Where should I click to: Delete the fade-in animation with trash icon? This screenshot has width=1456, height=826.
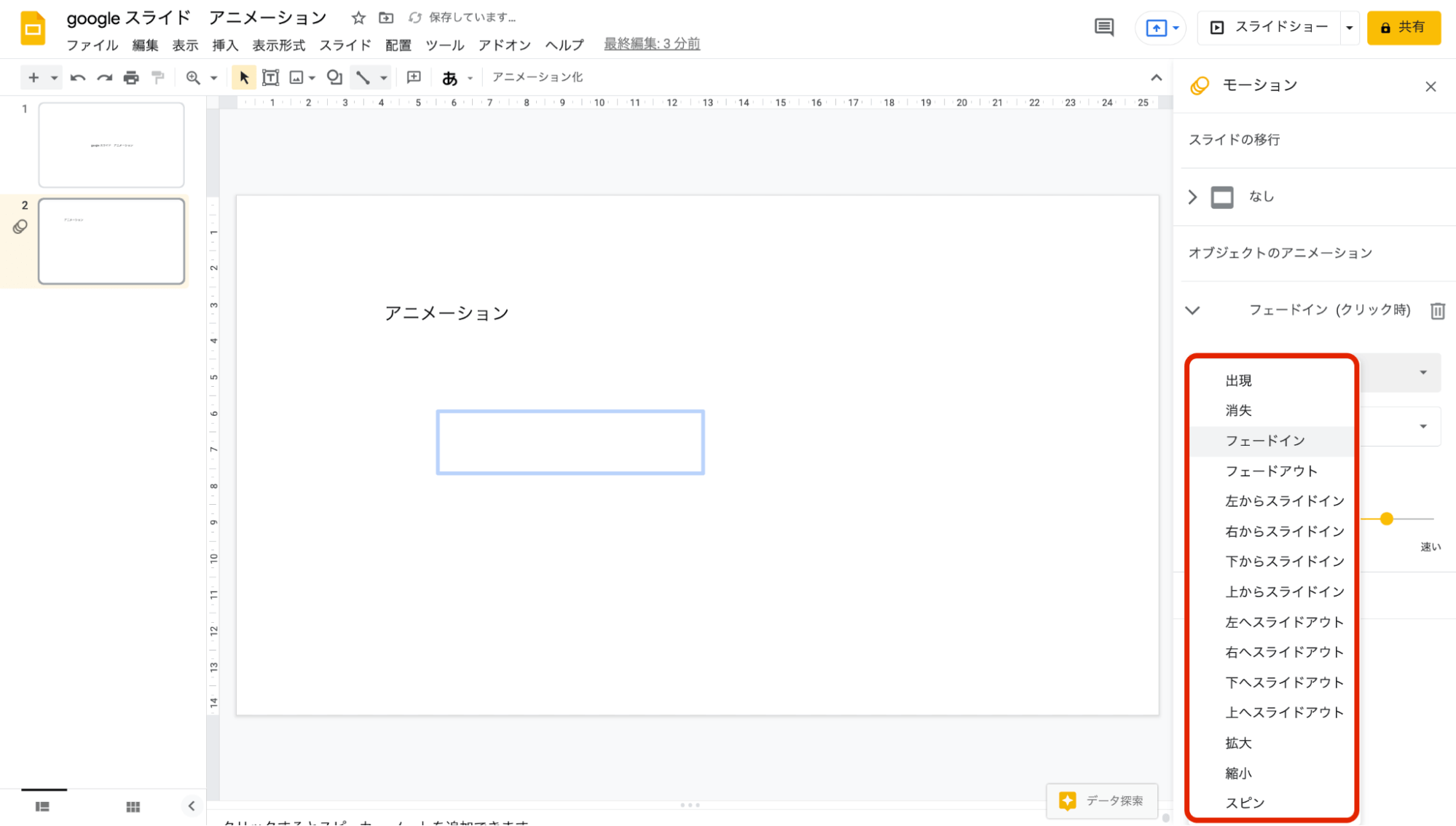pyautogui.click(x=1437, y=311)
